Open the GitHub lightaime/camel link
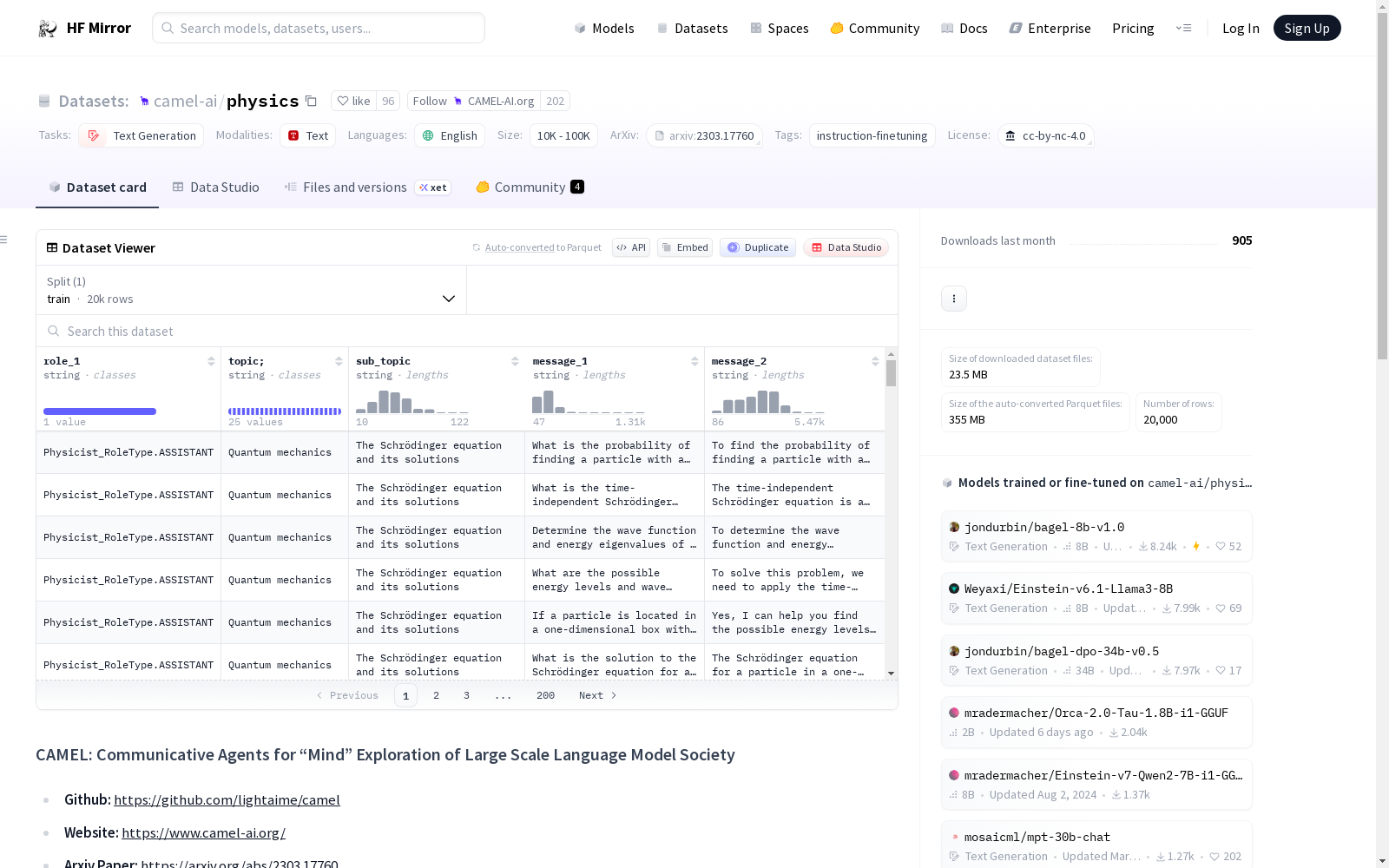This screenshot has height=868, width=1389. click(227, 799)
